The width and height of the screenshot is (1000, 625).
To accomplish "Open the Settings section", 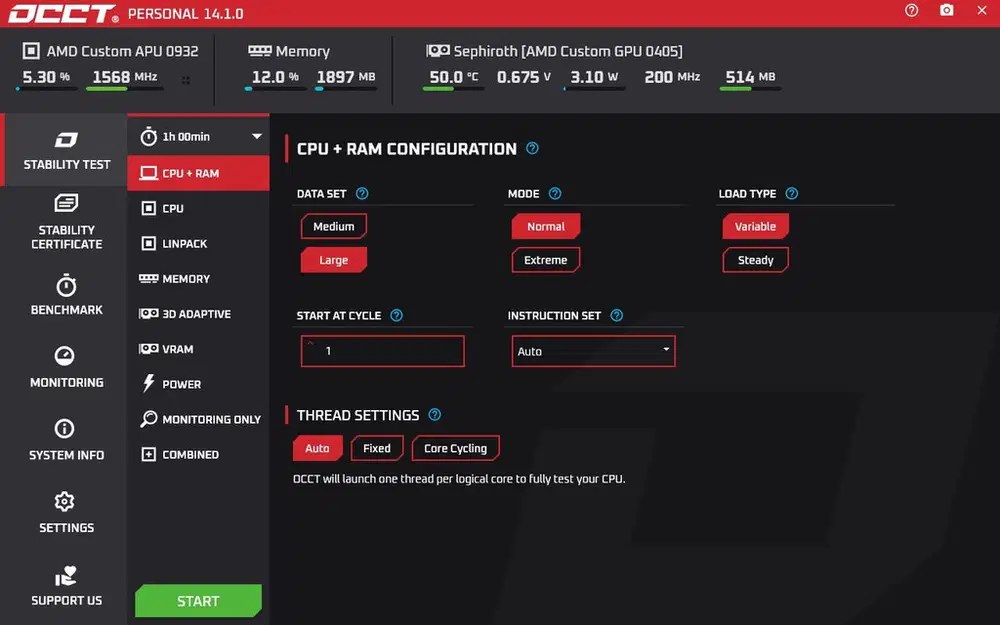I will pos(66,513).
